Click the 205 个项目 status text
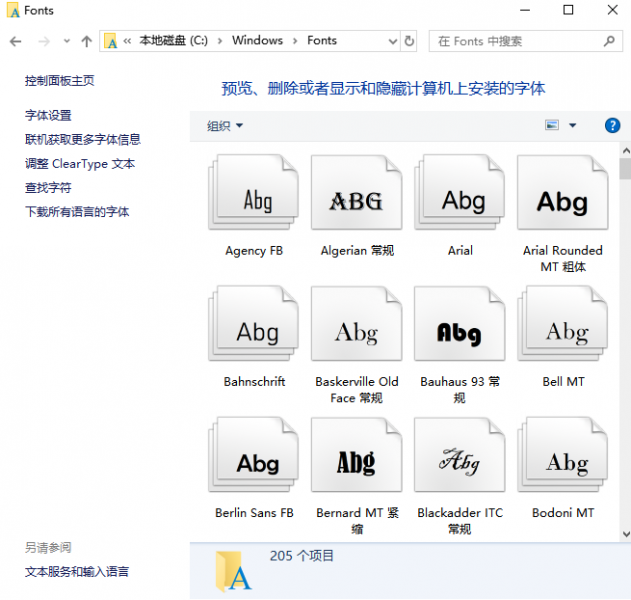631x600 pixels. click(301, 556)
